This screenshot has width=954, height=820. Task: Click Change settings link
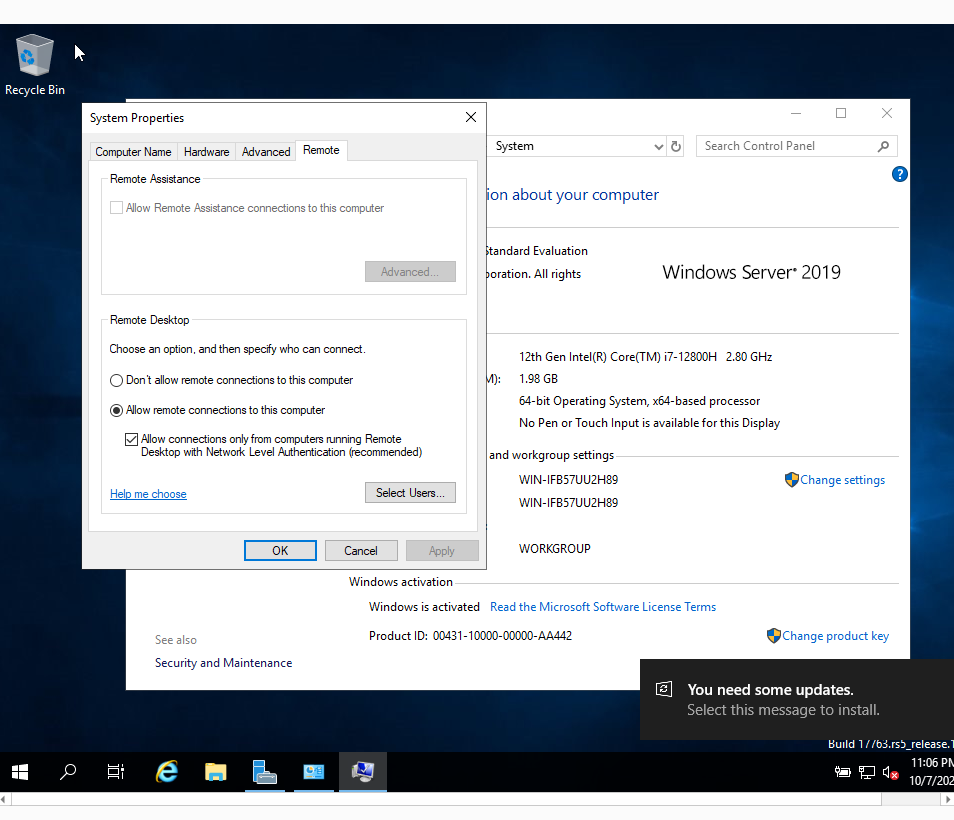click(x=842, y=480)
